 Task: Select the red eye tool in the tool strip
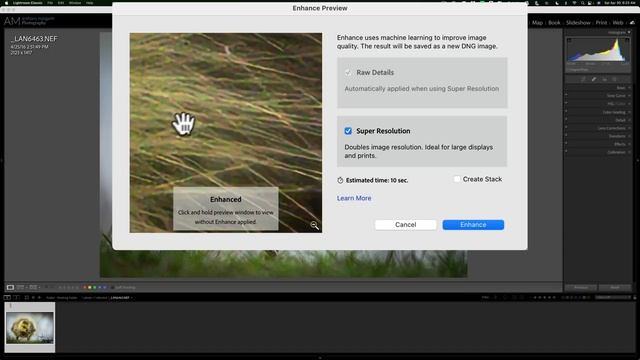coord(604,79)
